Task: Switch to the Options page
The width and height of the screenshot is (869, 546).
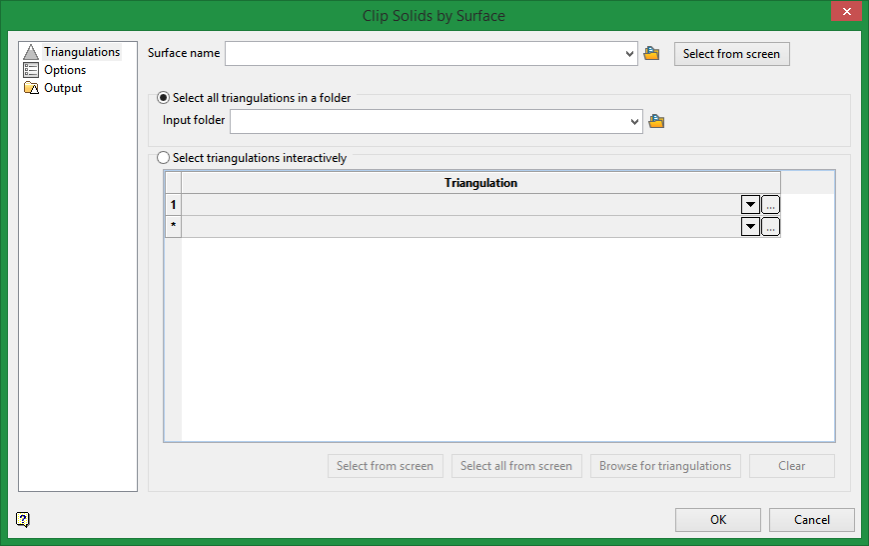Action: (65, 70)
